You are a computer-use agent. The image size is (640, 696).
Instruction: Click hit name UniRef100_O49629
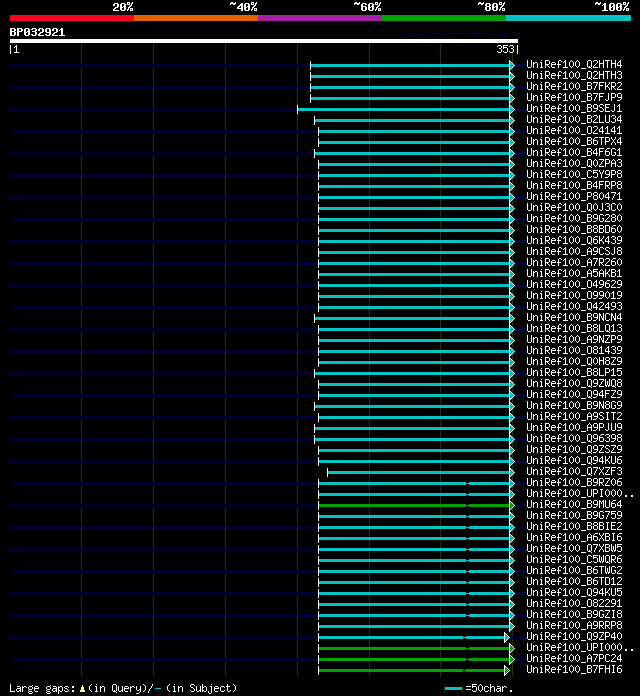(574, 285)
